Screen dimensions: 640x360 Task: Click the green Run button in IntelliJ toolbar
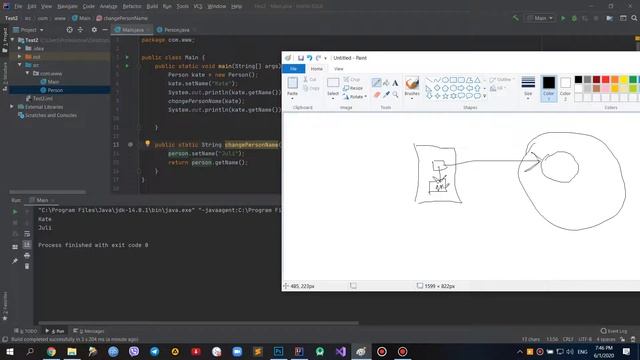563,18
